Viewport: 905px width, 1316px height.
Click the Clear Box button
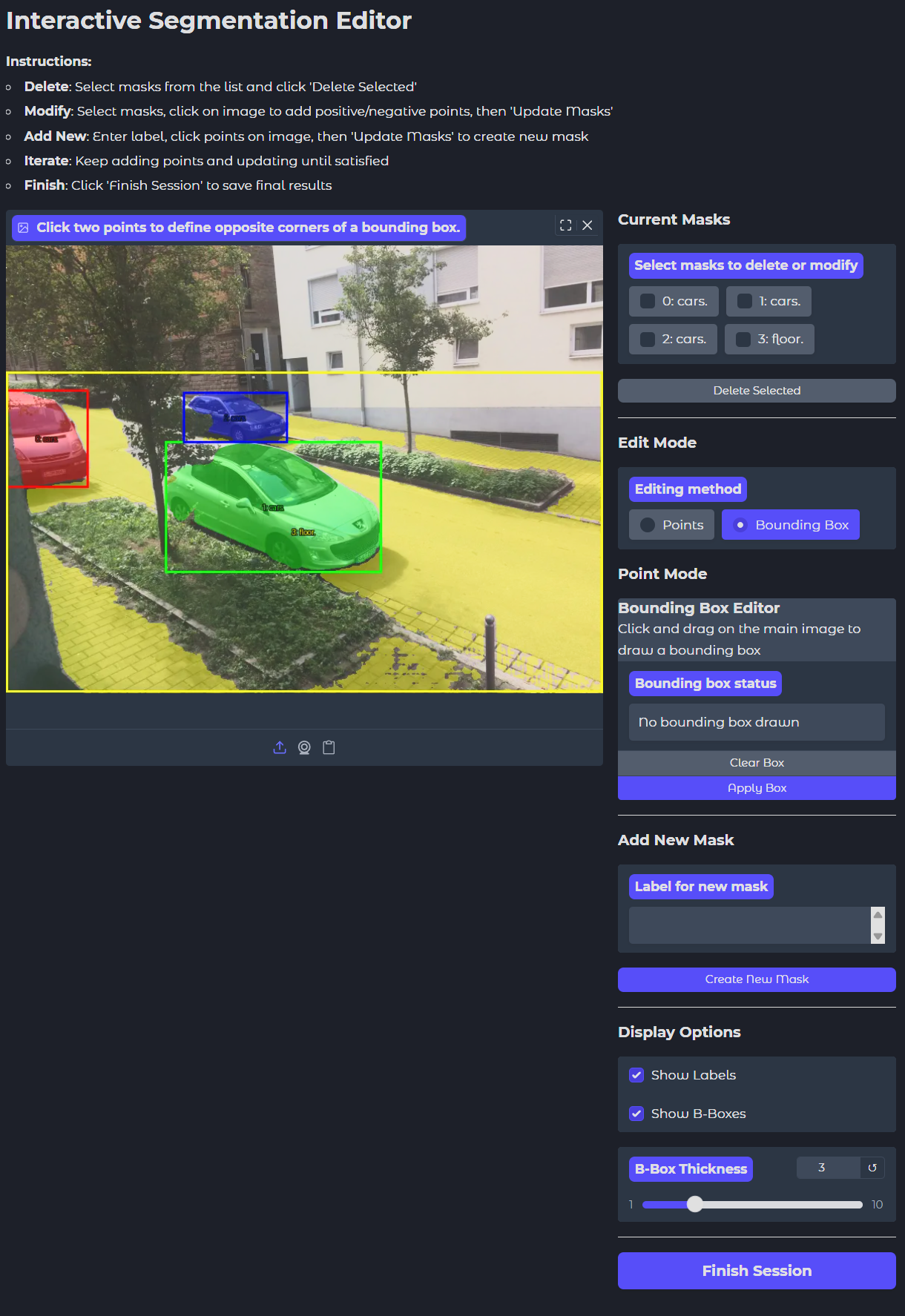757,763
